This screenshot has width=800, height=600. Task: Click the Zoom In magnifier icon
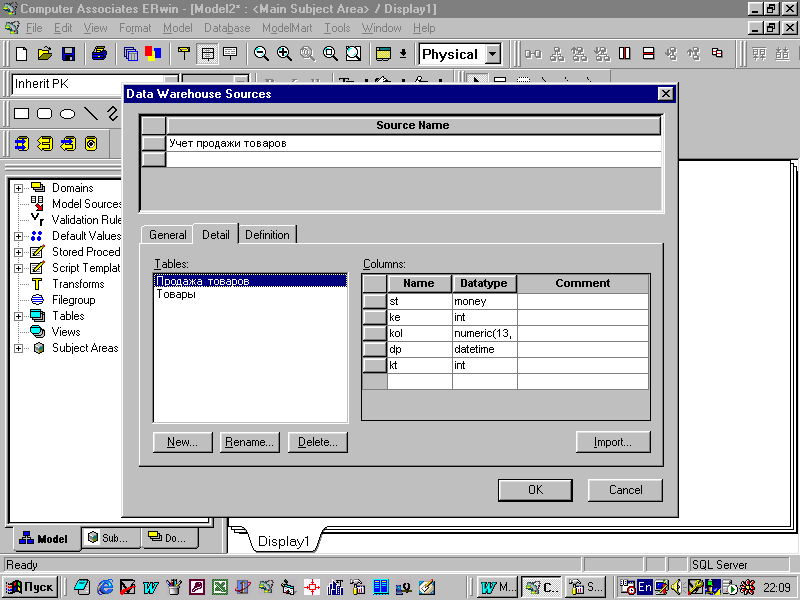(284, 54)
